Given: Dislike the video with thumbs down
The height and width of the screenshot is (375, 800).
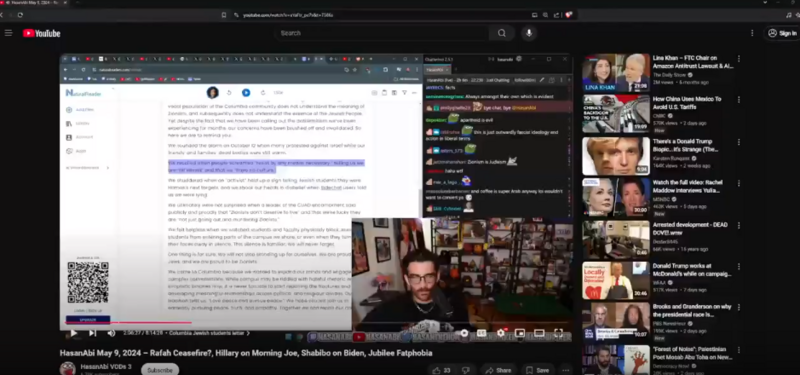Looking at the screenshot, I should [465, 370].
